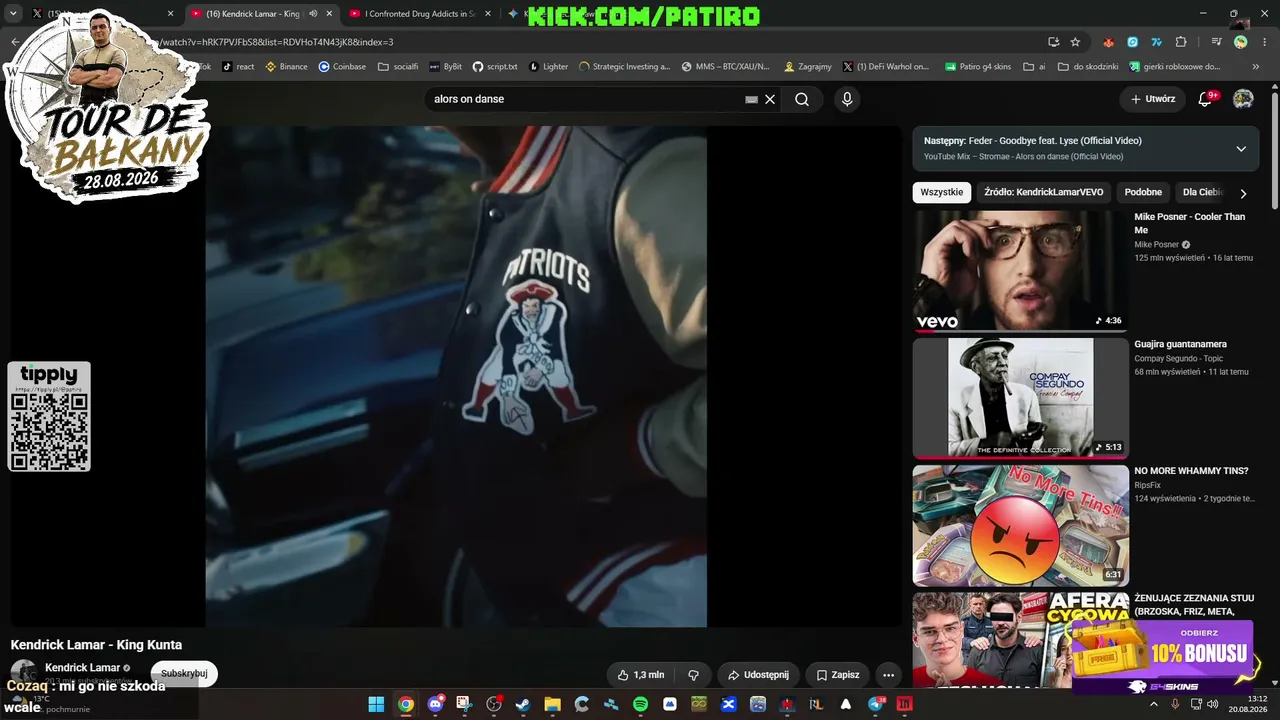Open the Coinbase bookmark
The height and width of the screenshot is (720, 1280).
tap(342, 67)
